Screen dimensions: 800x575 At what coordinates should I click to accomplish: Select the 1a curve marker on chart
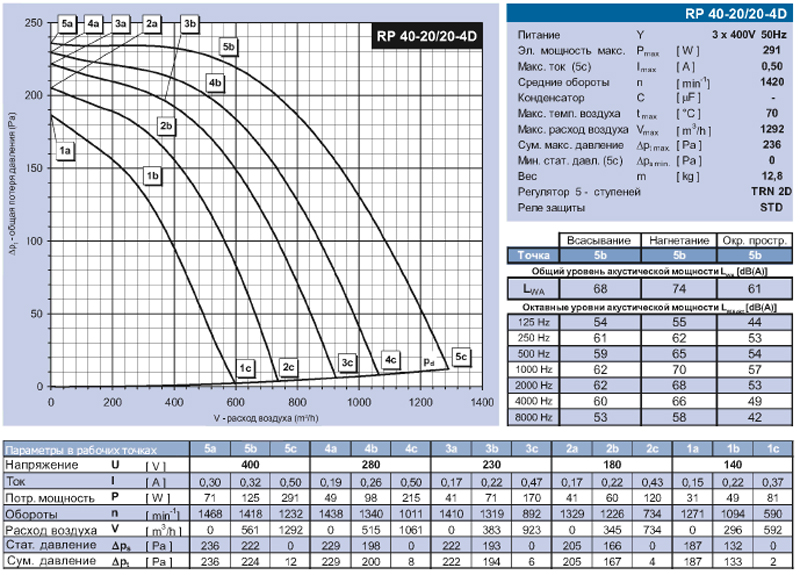pyautogui.click(x=66, y=151)
